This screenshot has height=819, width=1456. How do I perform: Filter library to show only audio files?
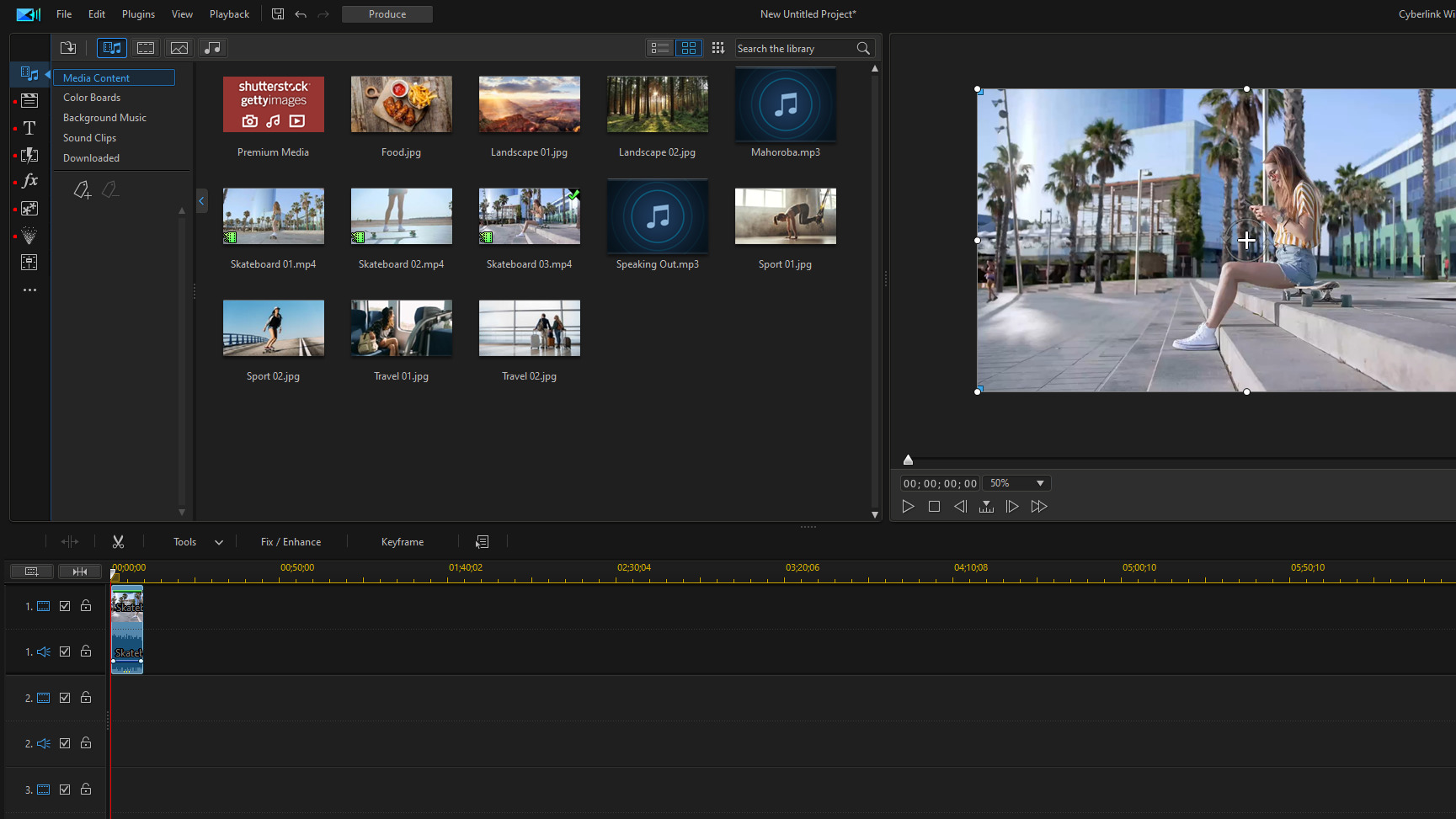212,48
